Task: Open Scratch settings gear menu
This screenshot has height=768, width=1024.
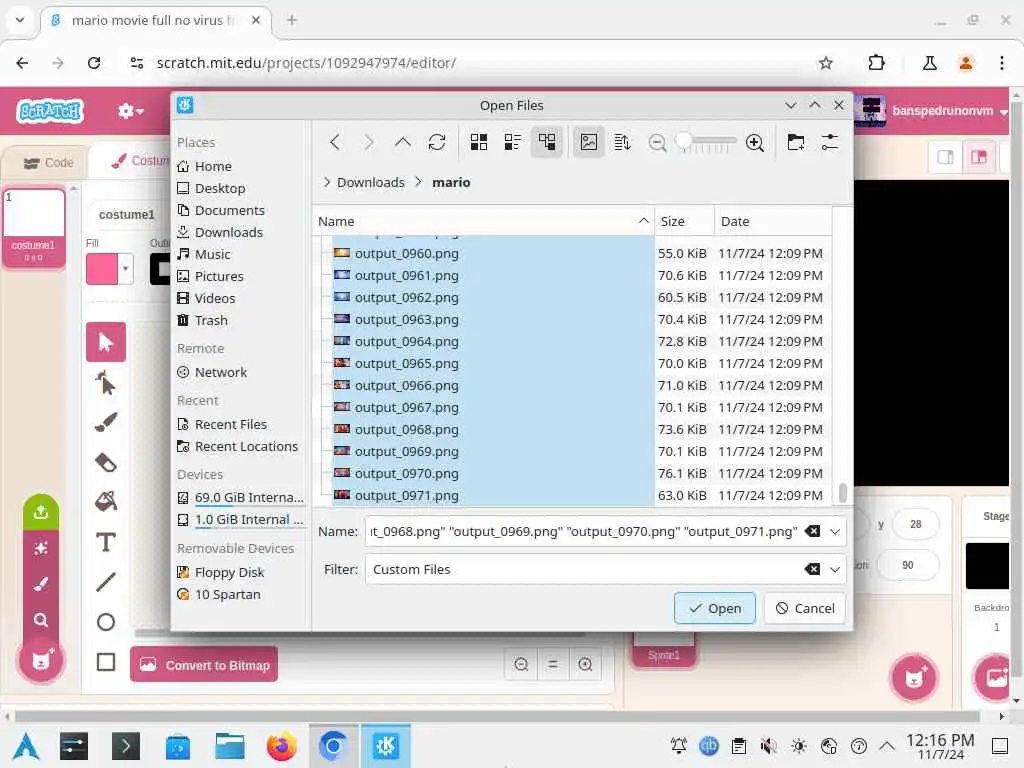Action: click(x=131, y=111)
